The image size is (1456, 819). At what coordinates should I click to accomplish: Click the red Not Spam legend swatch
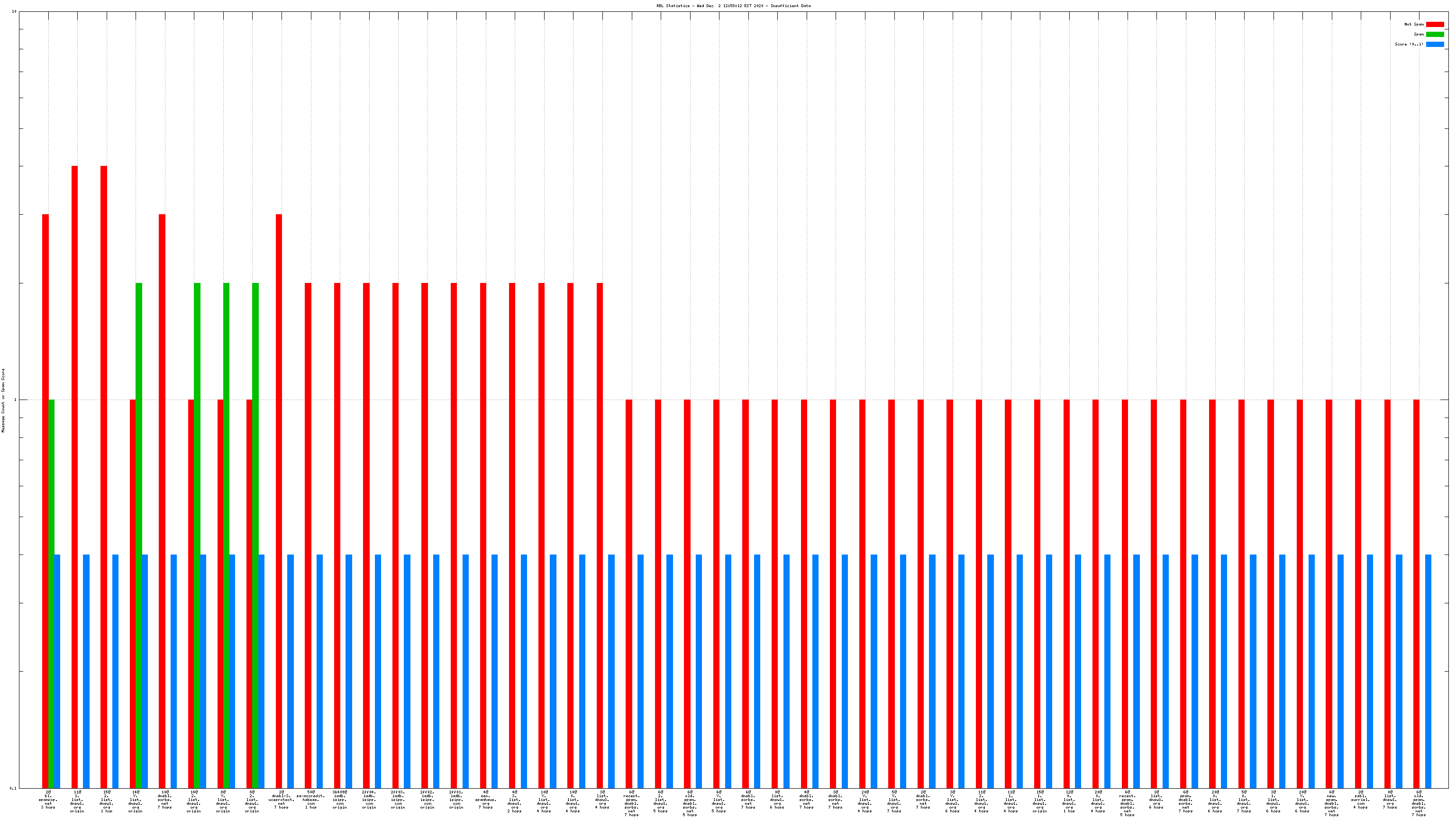[x=1435, y=24]
